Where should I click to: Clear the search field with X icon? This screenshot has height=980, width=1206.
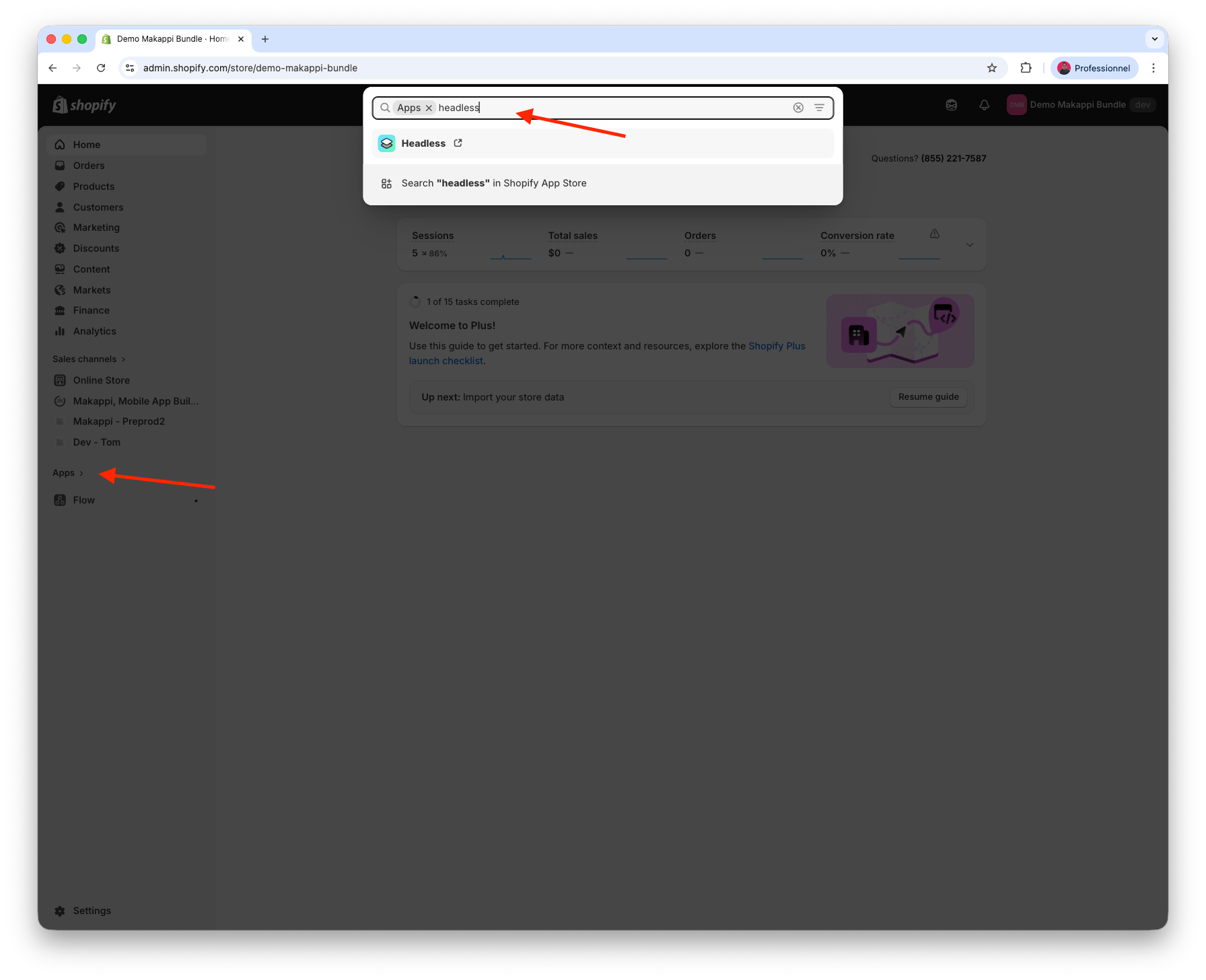[798, 108]
